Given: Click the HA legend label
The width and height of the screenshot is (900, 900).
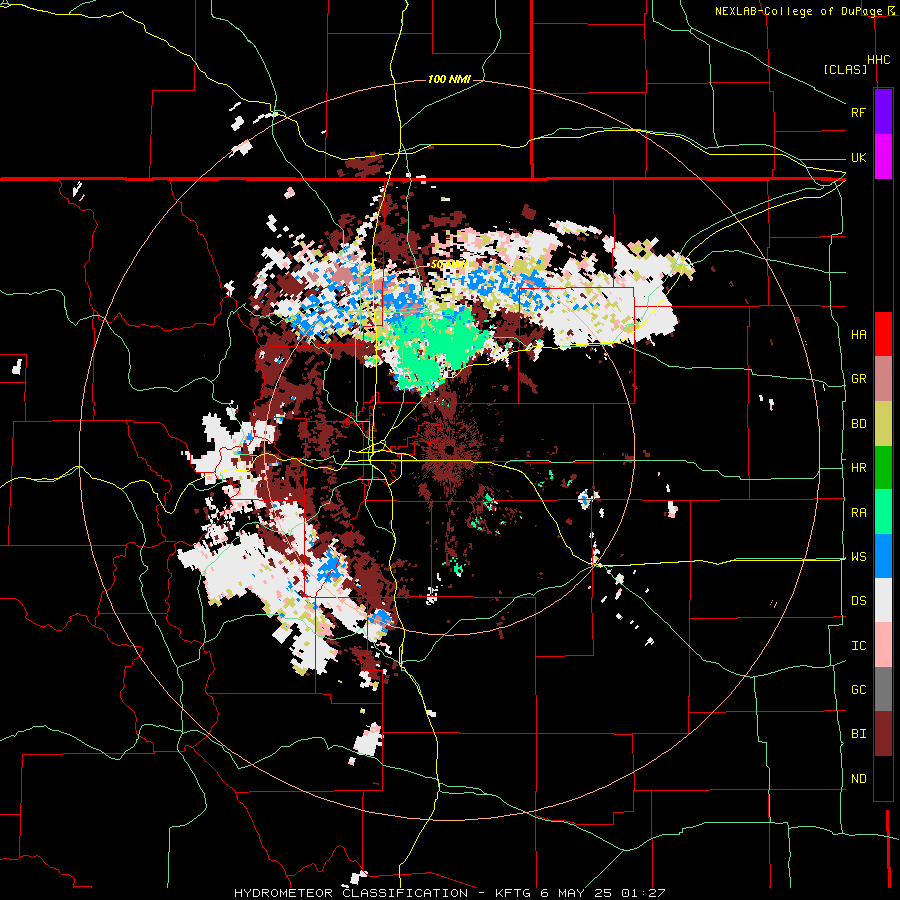Looking at the screenshot, I should [858, 335].
